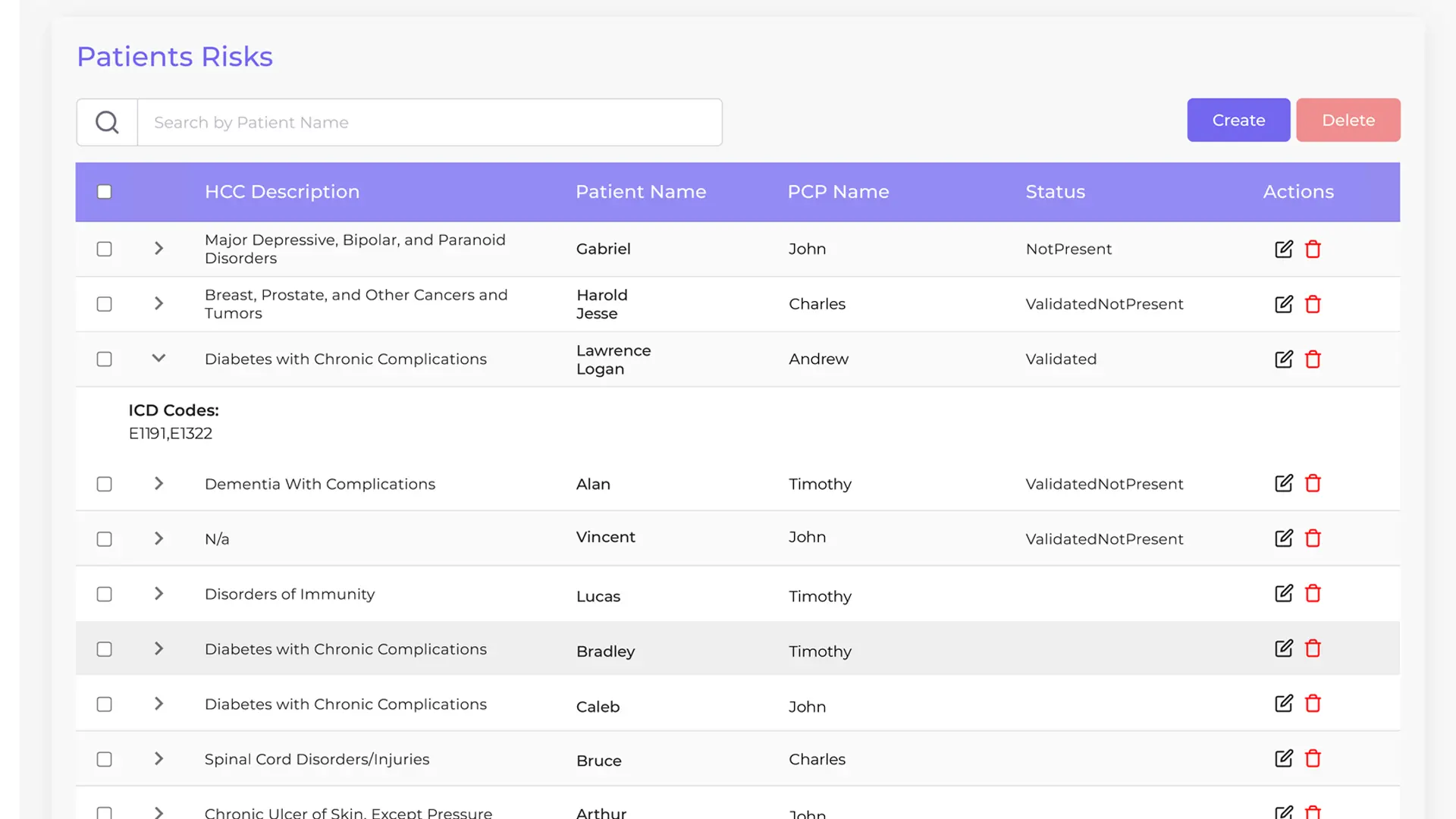Image resolution: width=1456 pixels, height=819 pixels.
Task: Check the select-all header checkbox
Action: coord(105,192)
